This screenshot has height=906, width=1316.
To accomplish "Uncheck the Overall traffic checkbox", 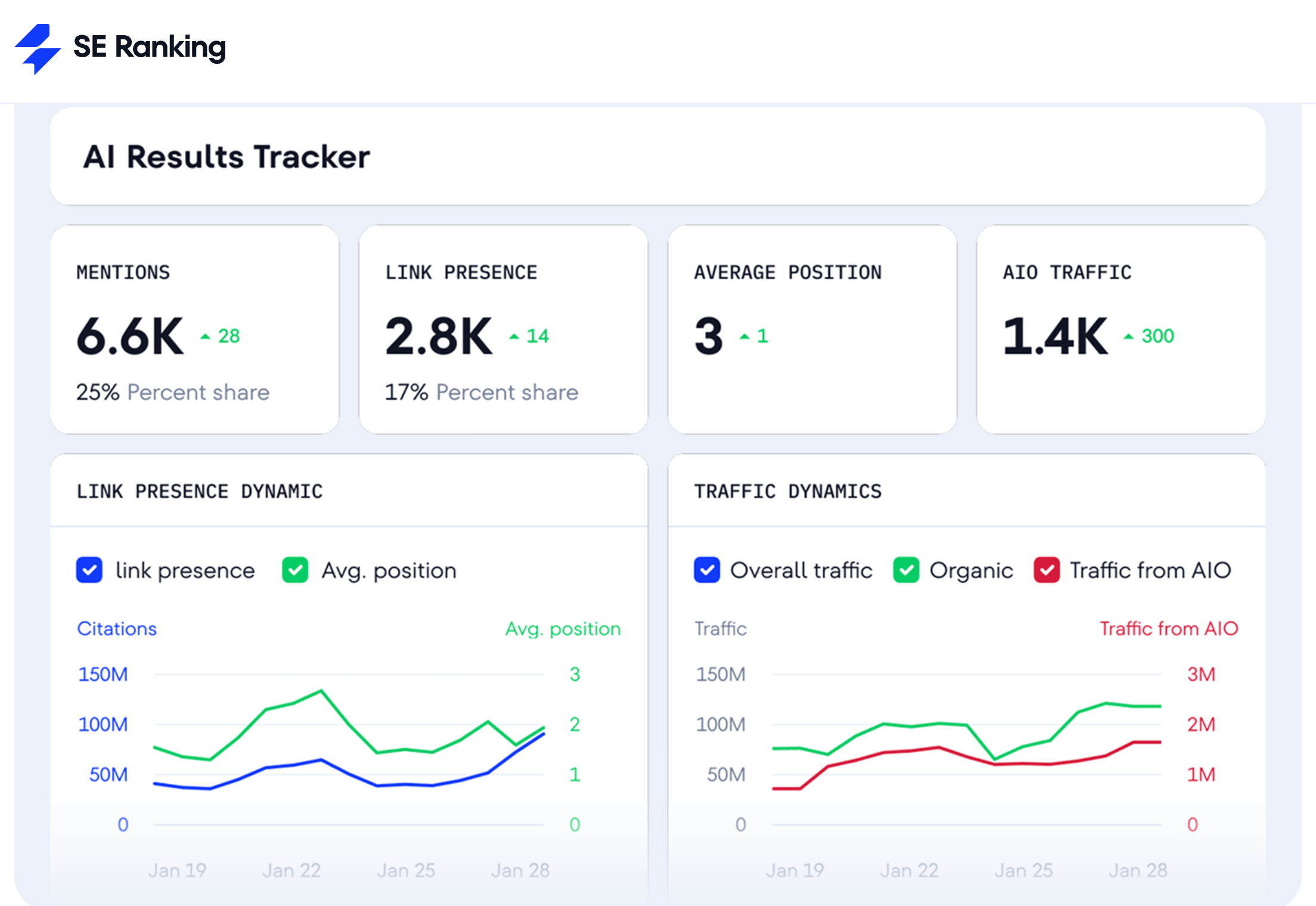I will (707, 570).
